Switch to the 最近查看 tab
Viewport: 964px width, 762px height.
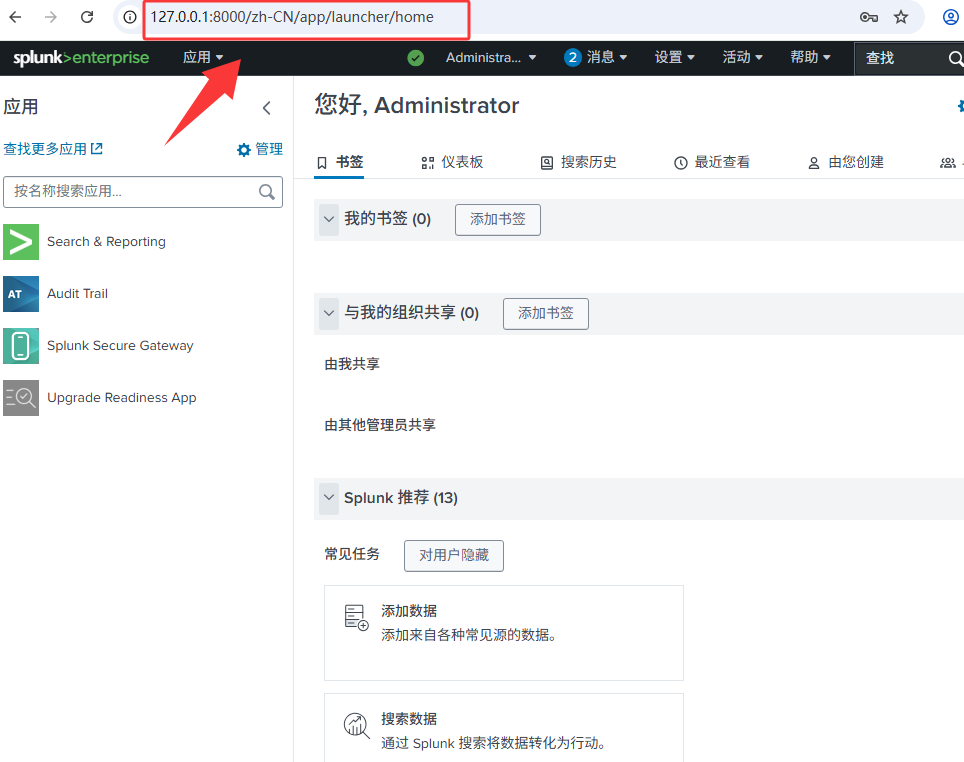(x=712, y=162)
